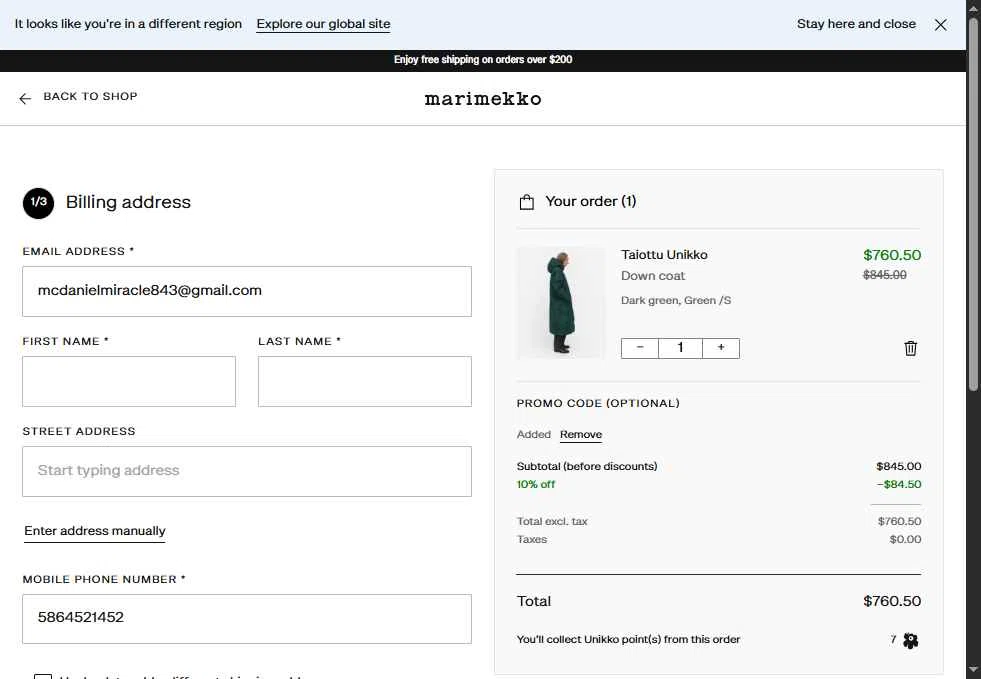981x679 pixels.
Task: Click the Last Name input
Action: [365, 381]
